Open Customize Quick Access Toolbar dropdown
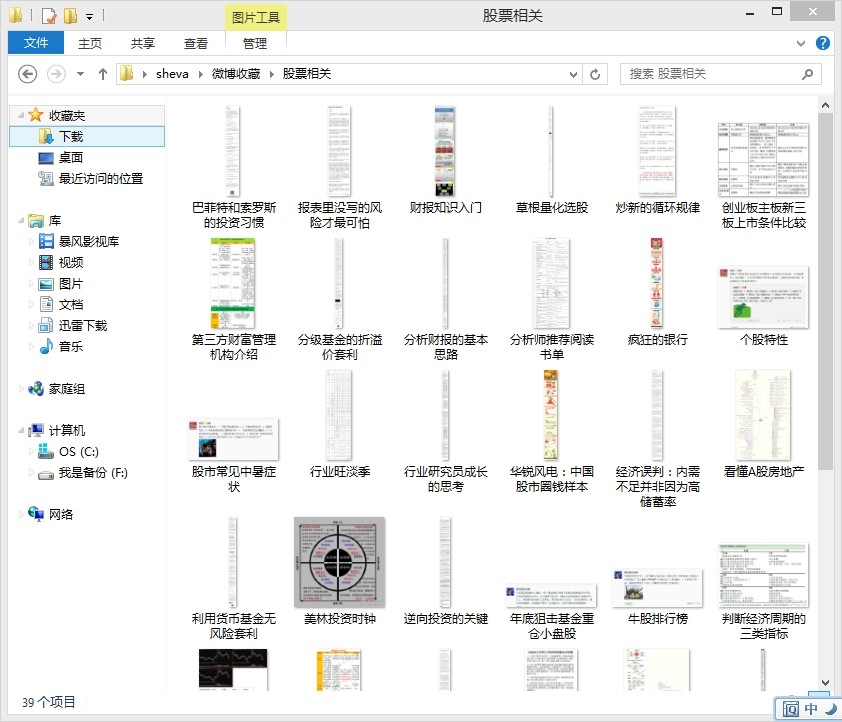Screen dimensions: 842x722 90,17
